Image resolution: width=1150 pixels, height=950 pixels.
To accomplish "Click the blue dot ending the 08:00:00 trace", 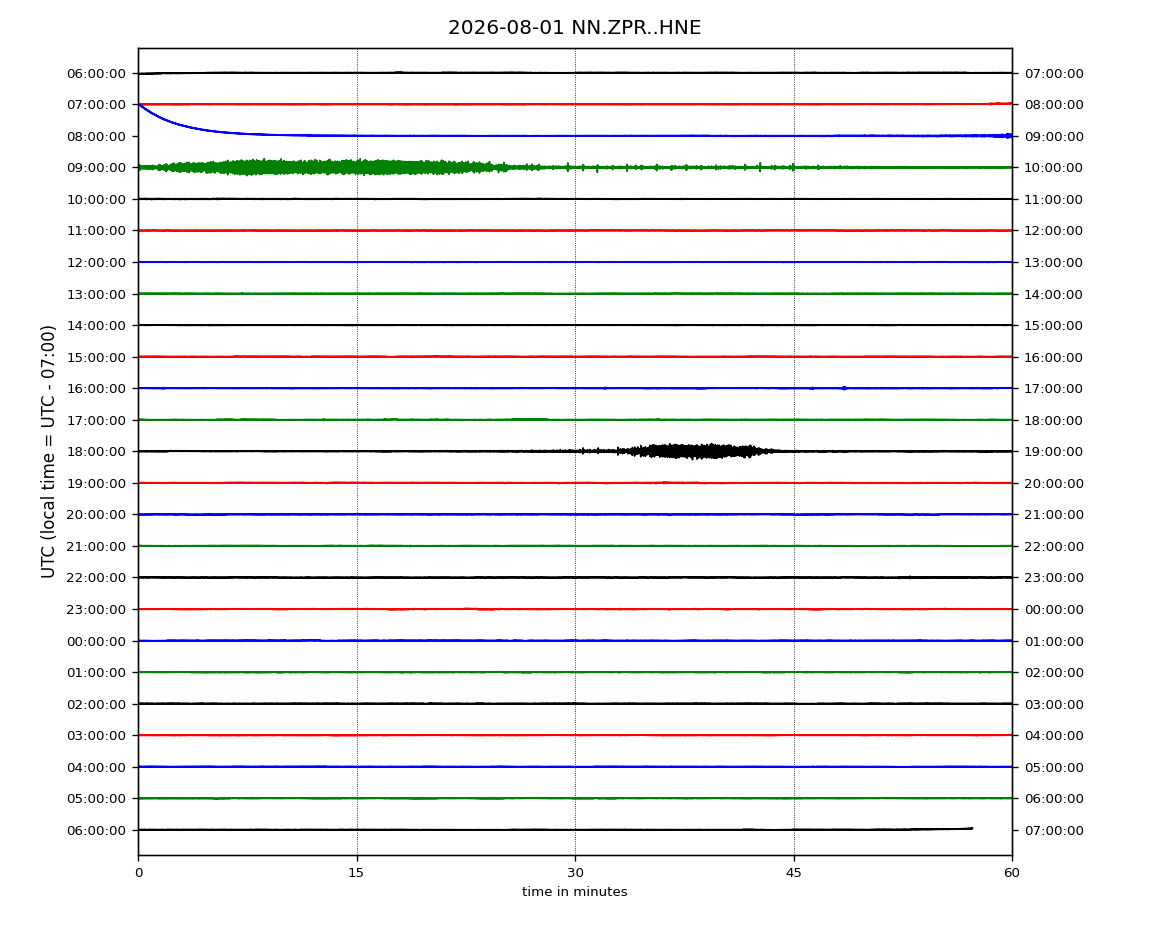I will pyautogui.click(x=1008, y=136).
